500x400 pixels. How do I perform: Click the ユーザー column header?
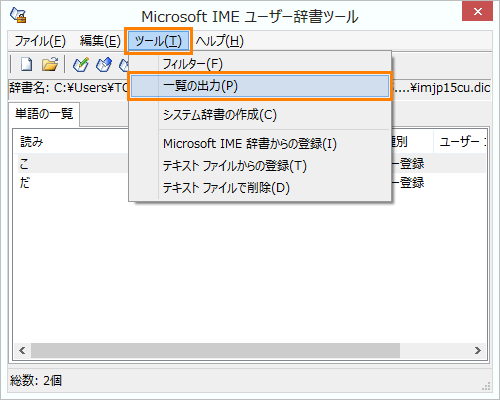pos(460,142)
